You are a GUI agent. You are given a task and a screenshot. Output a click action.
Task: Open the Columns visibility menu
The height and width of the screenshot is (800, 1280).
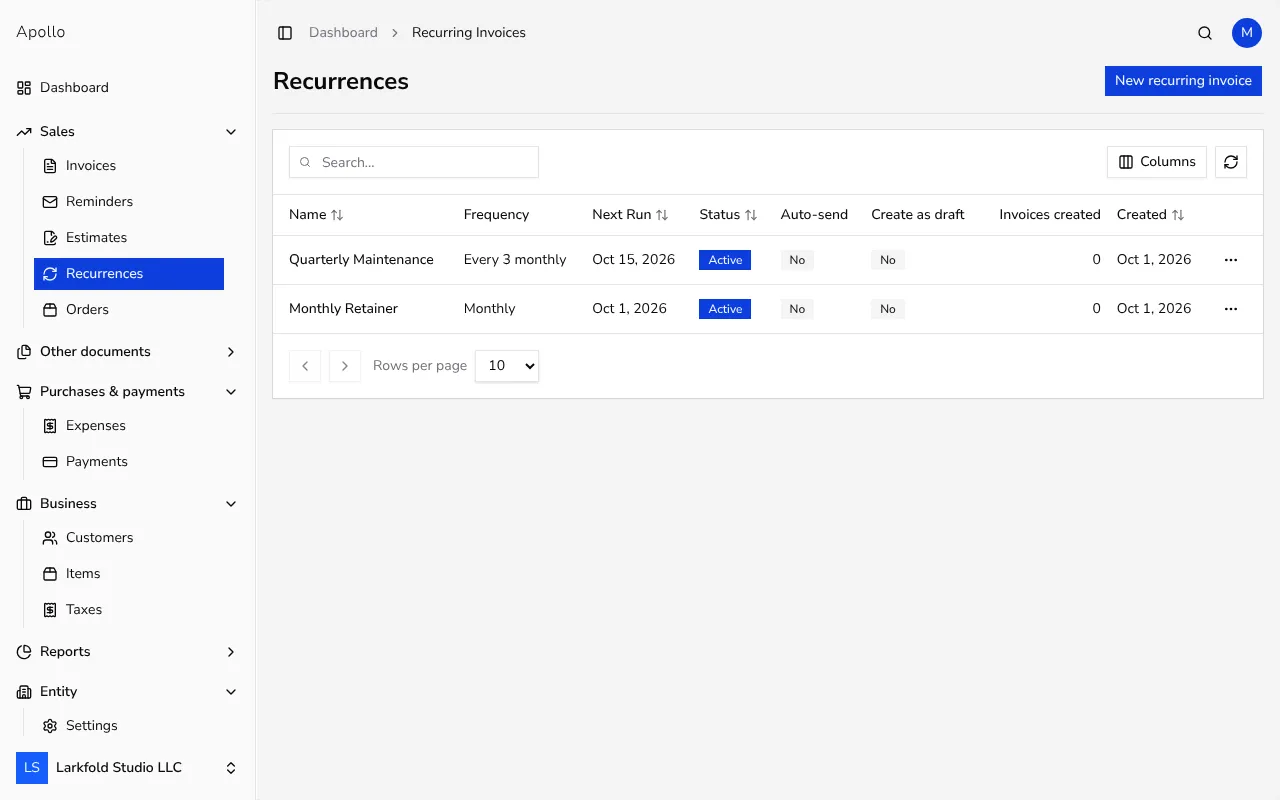tap(1157, 162)
